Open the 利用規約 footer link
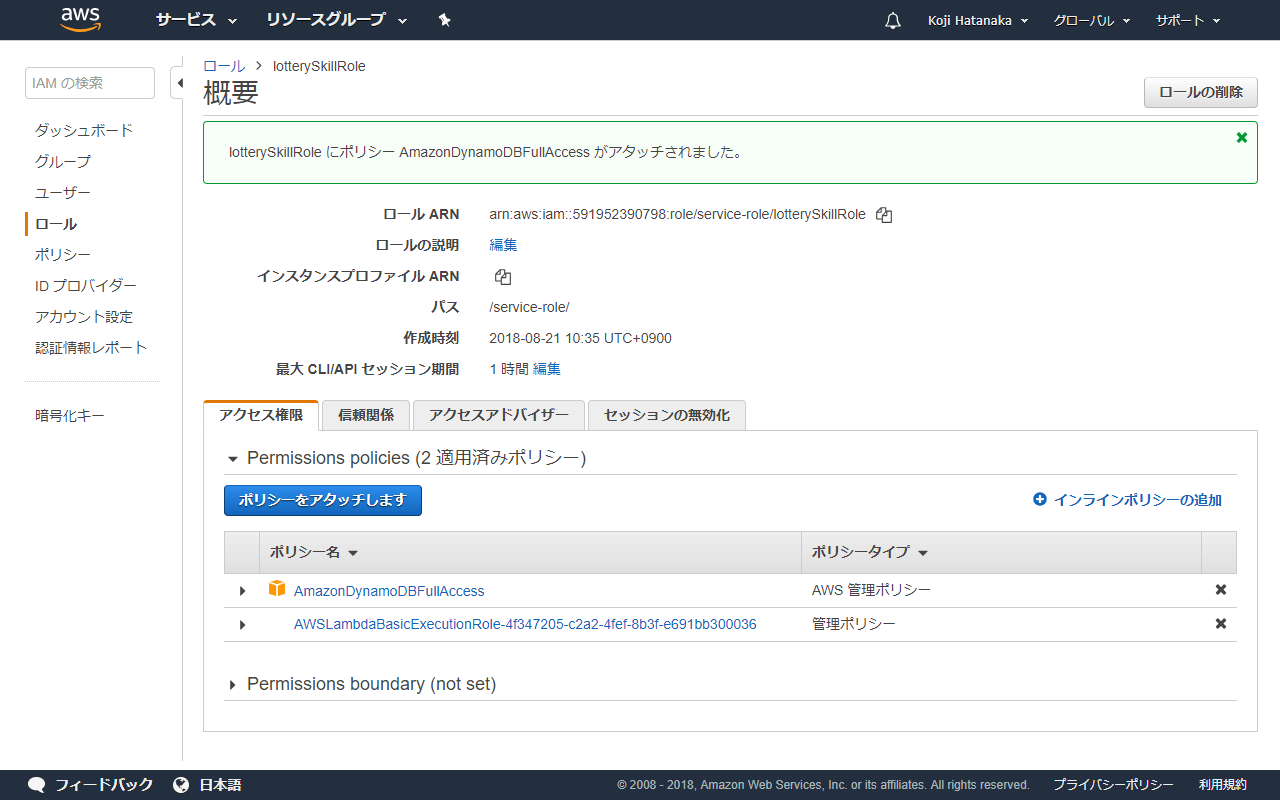The width and height of the screenshot is (1280, 800). pyautogui.click(x=1223, y=785)
